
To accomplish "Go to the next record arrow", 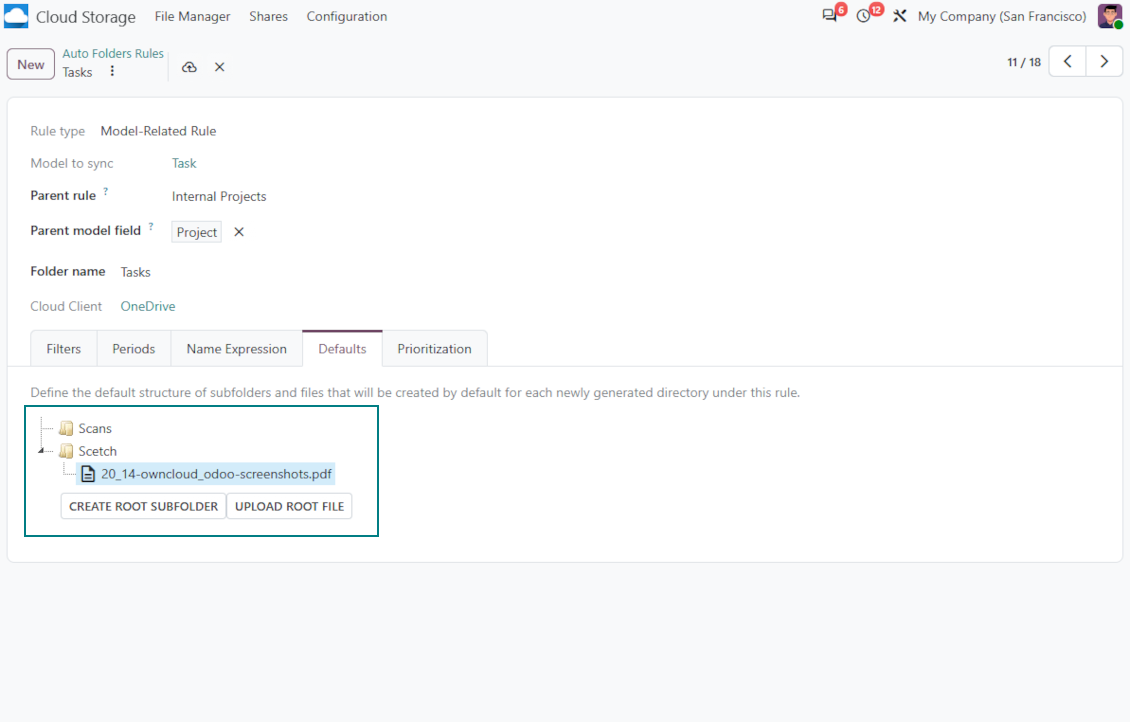I will pyautogui.click(x=1104, y=62).
